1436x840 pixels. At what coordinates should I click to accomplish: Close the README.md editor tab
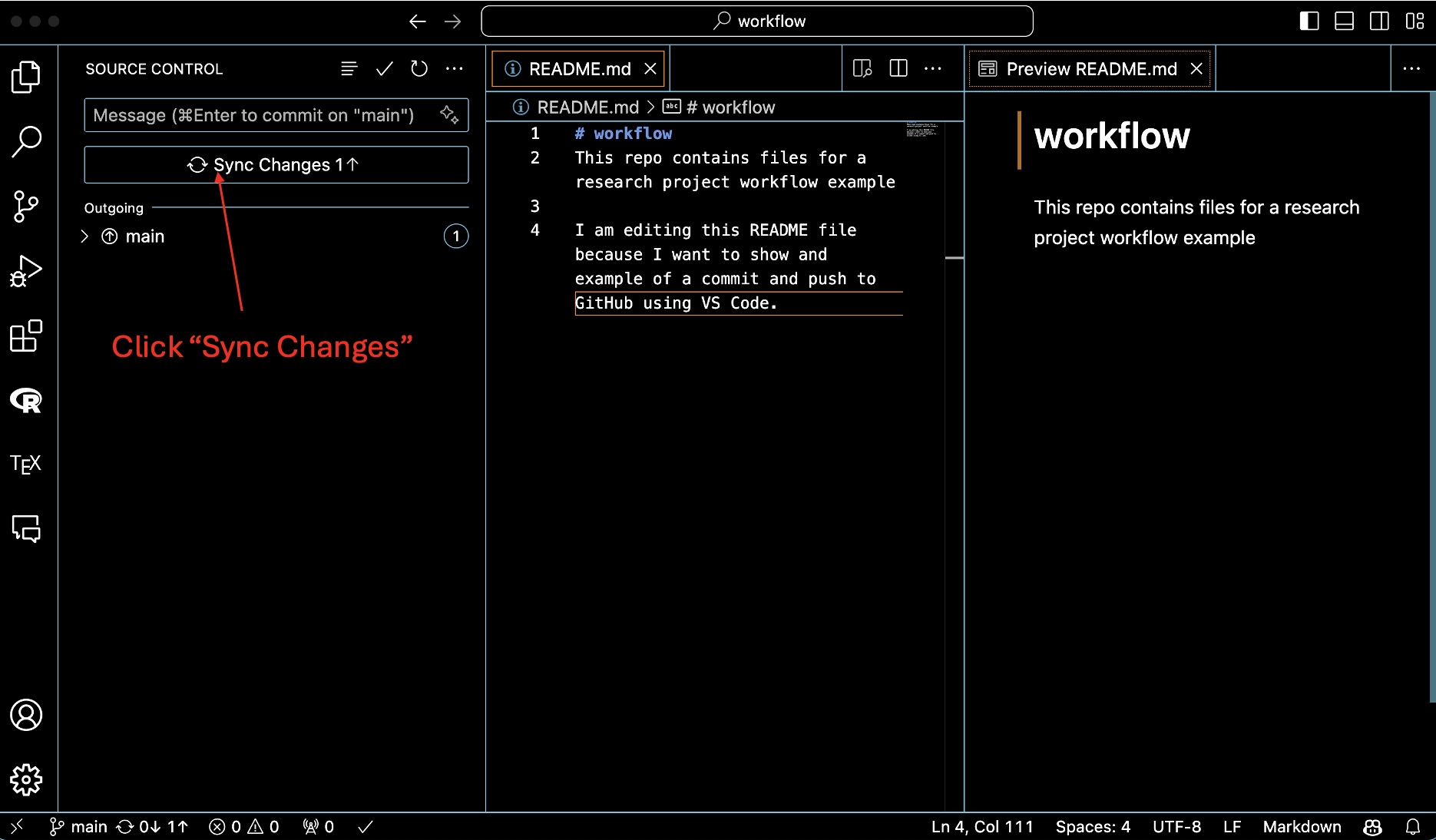[650, 69]
